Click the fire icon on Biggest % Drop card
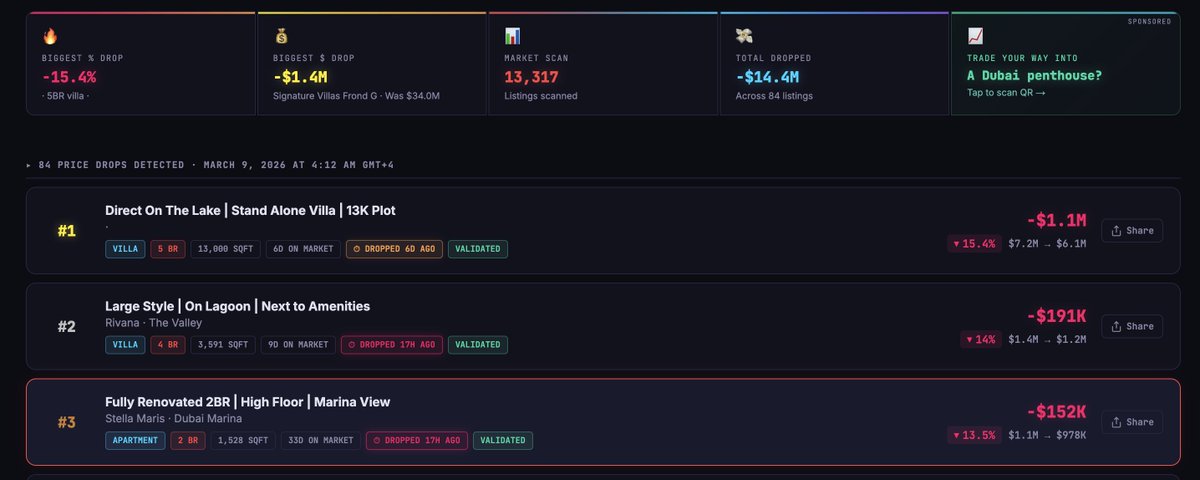This screenshot has width=1200, height=480. point(50,36)
